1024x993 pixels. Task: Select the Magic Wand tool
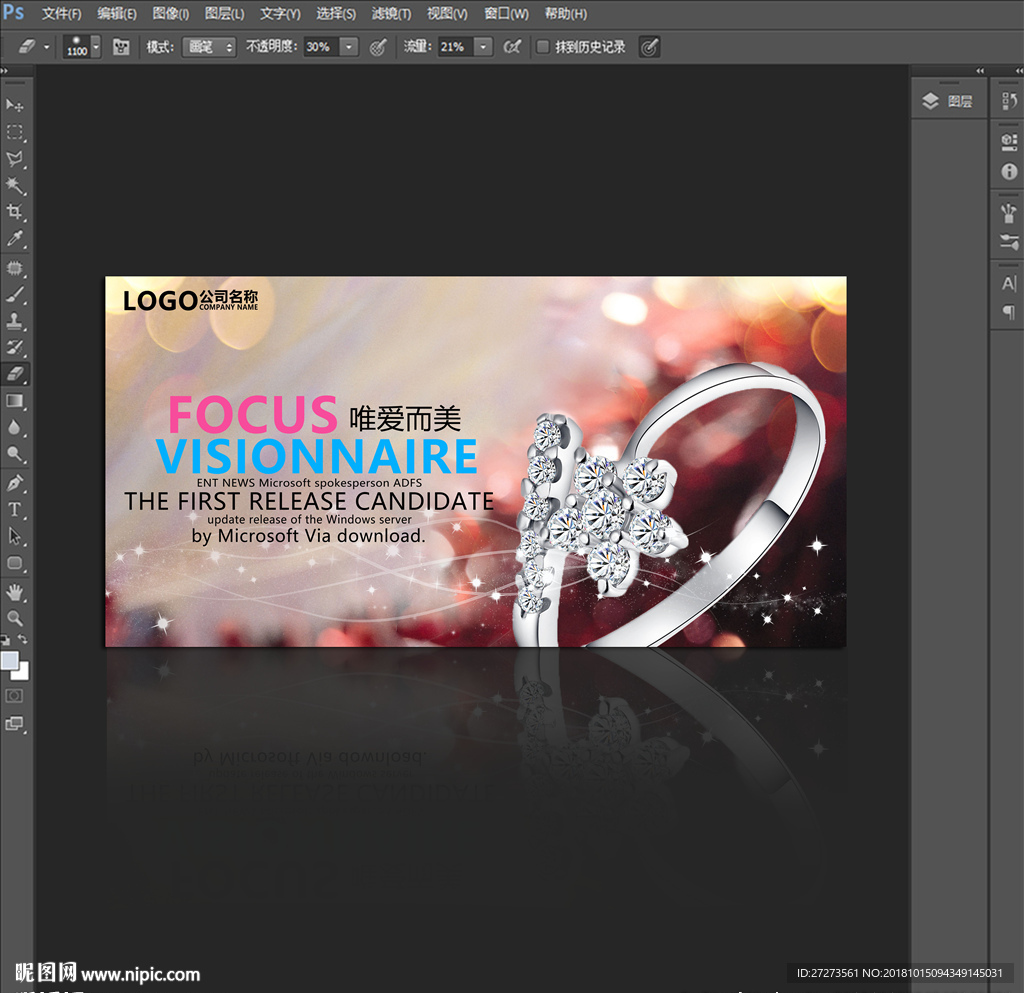15,186
